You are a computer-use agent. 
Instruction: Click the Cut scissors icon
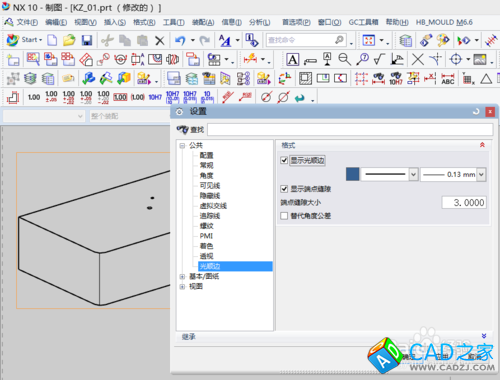pyautogui.click(x=107, y=41)
